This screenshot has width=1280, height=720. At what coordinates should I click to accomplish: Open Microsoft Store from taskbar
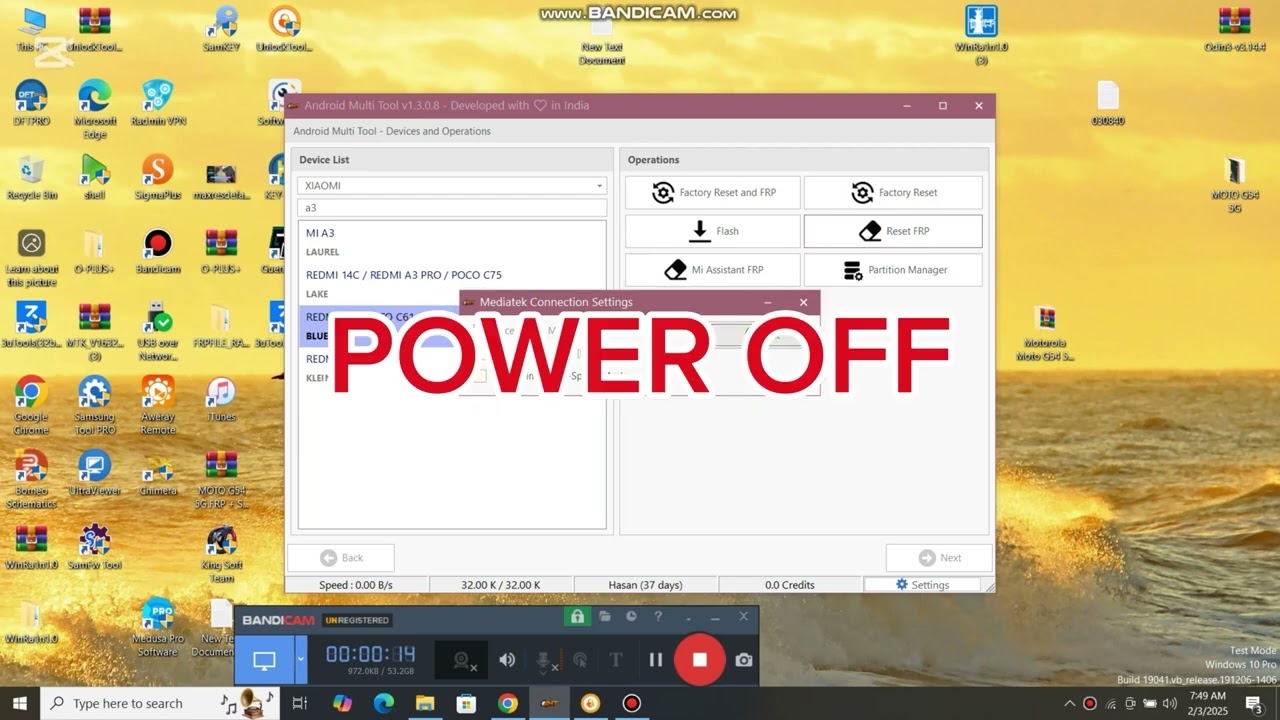[466, 703]
